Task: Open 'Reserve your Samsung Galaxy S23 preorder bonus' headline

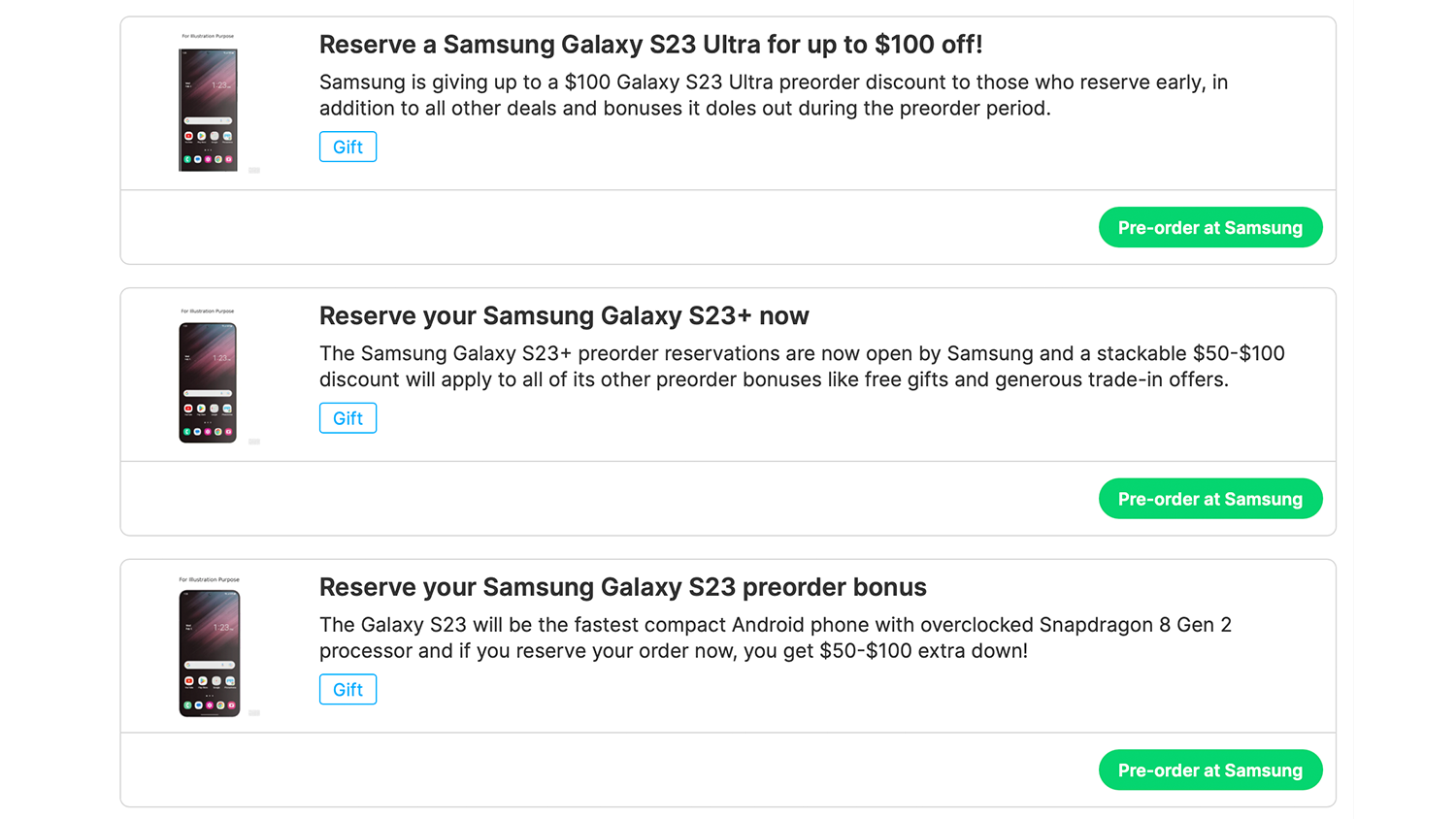Action: [622, 588]
